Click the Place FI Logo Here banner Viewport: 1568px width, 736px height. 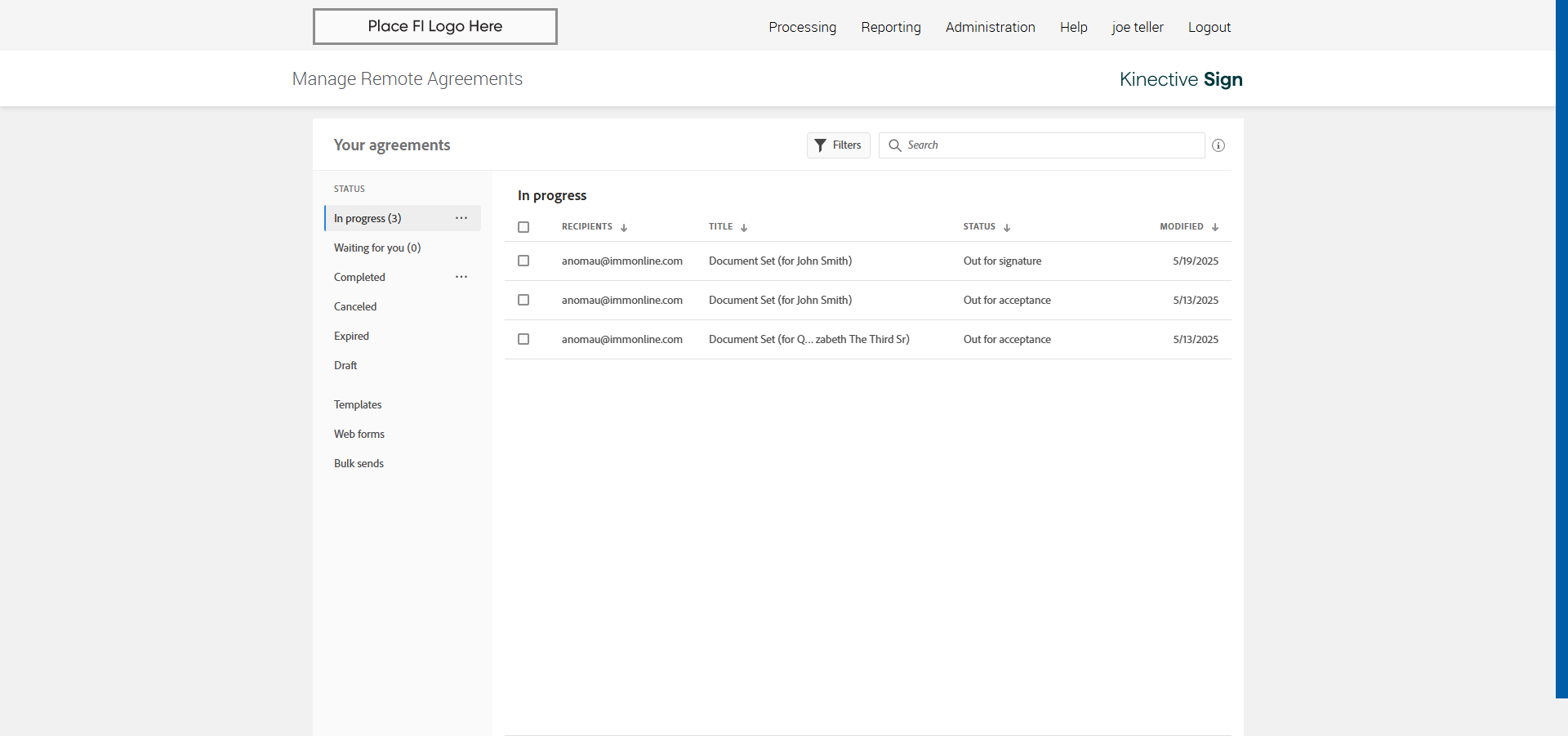click(434, 26)
